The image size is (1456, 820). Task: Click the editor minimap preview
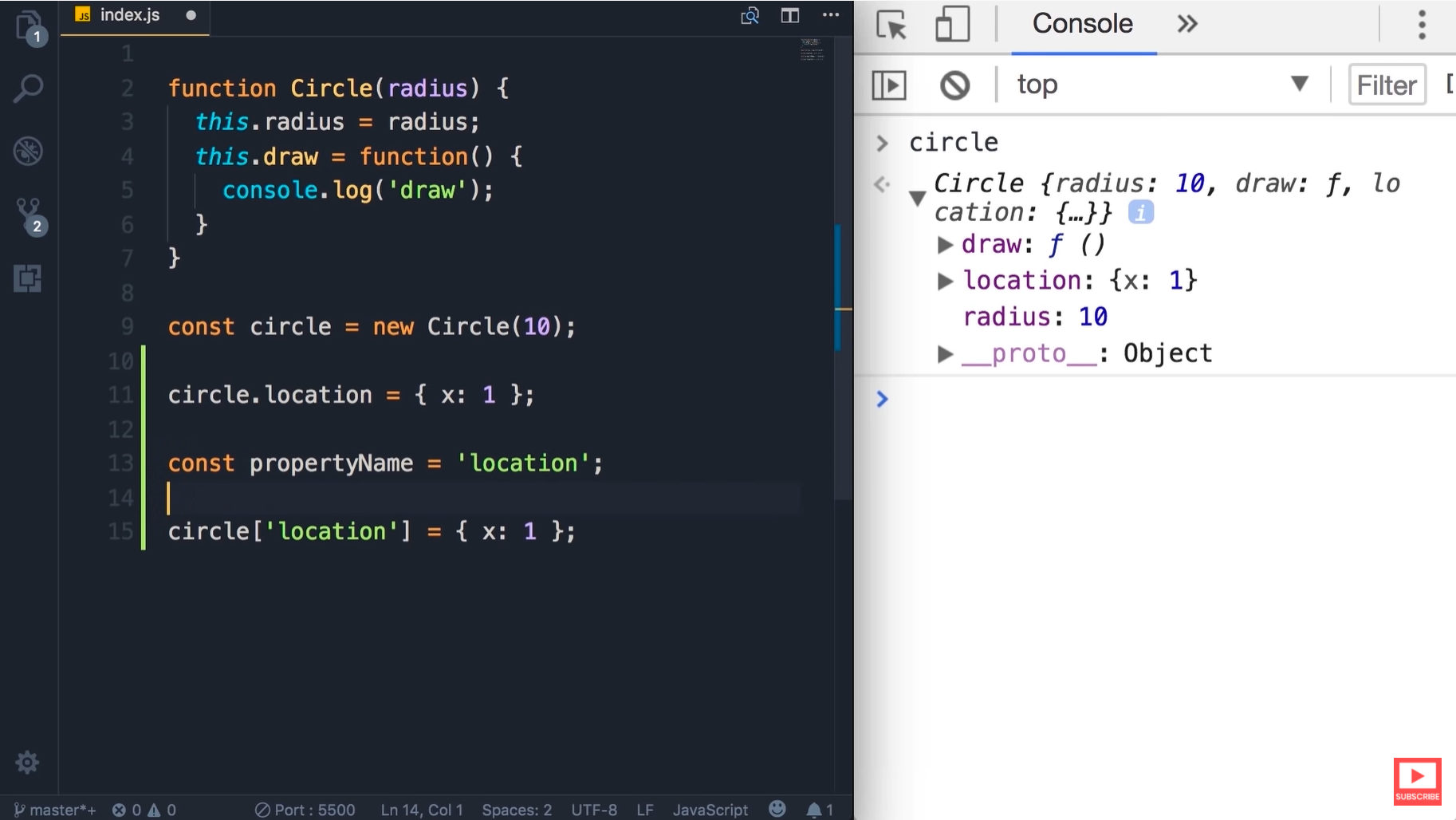coord(812,49)
